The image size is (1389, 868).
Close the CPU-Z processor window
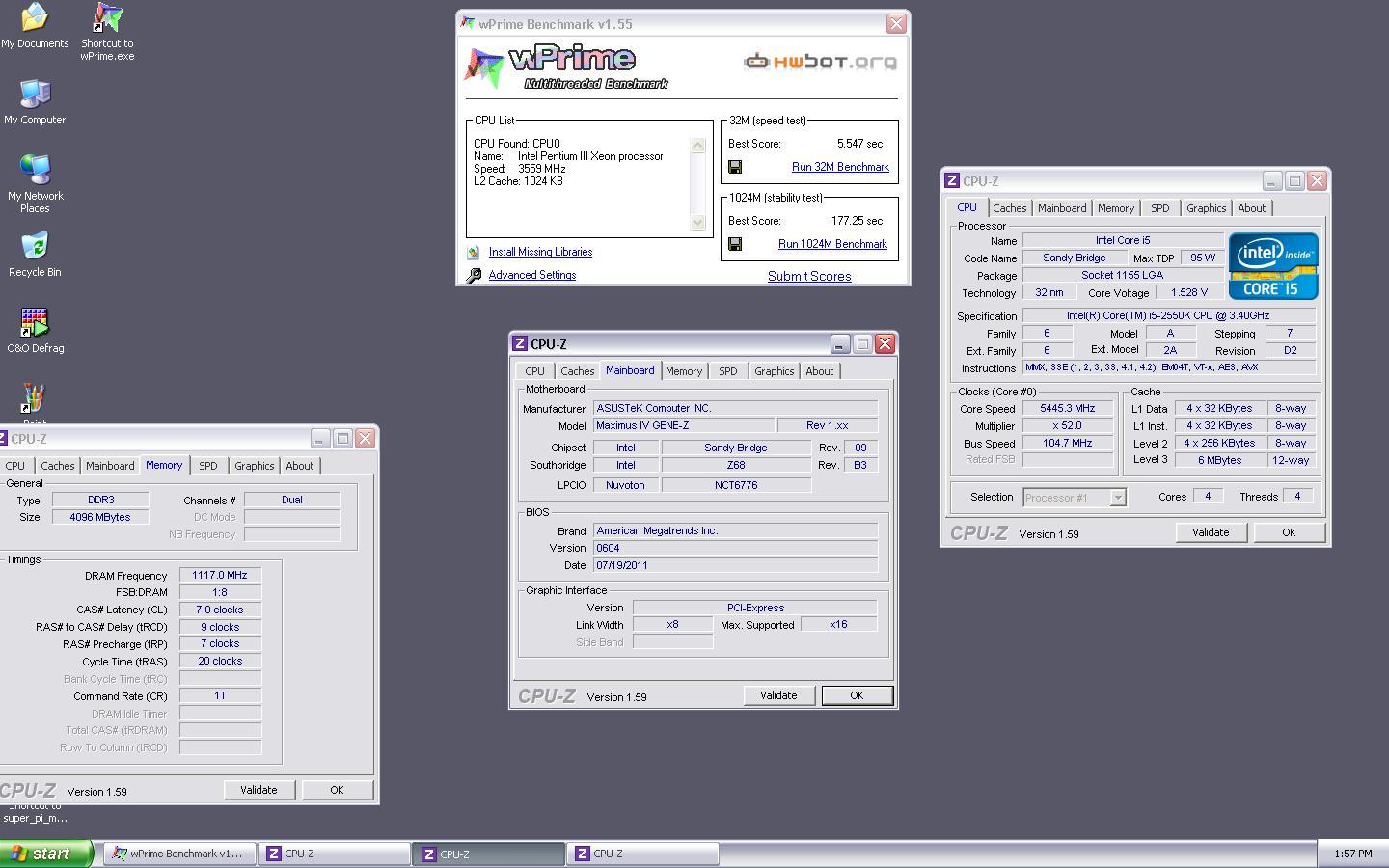pos(1317,181)
